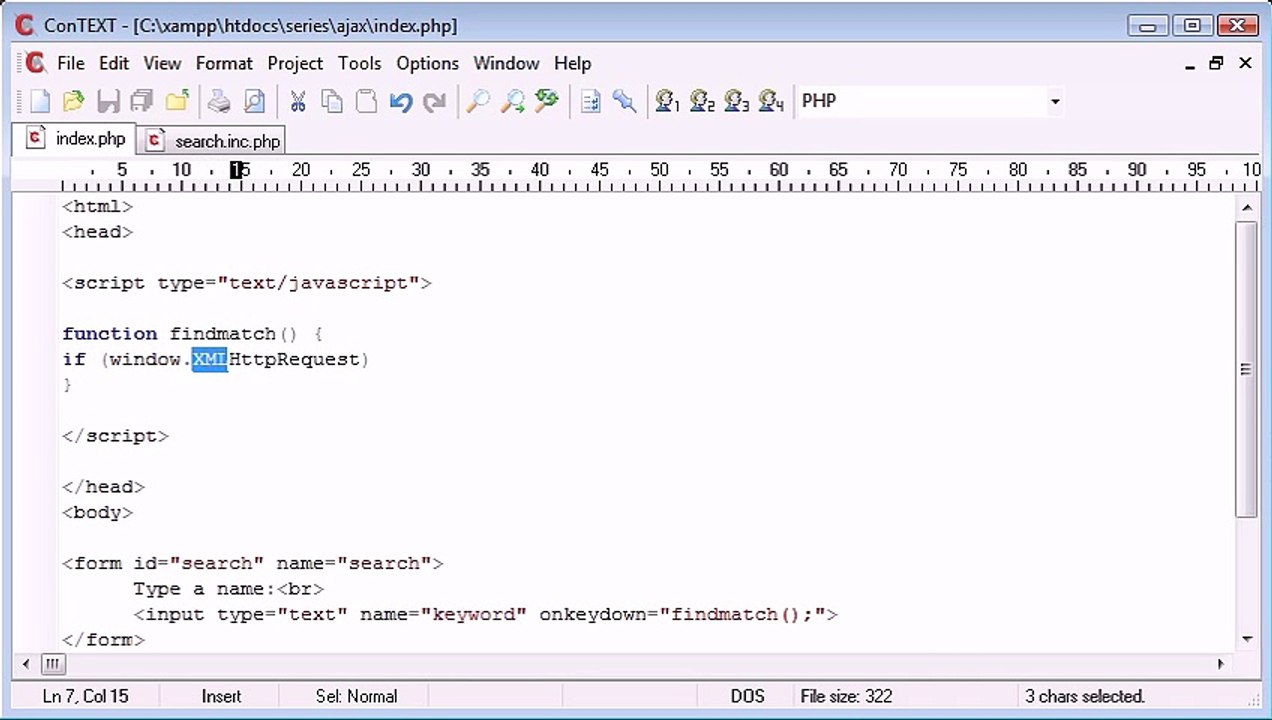Viewport: 1272px width, 720px height.
Task: Open a file using the folder icon
Action: (73, 101)
